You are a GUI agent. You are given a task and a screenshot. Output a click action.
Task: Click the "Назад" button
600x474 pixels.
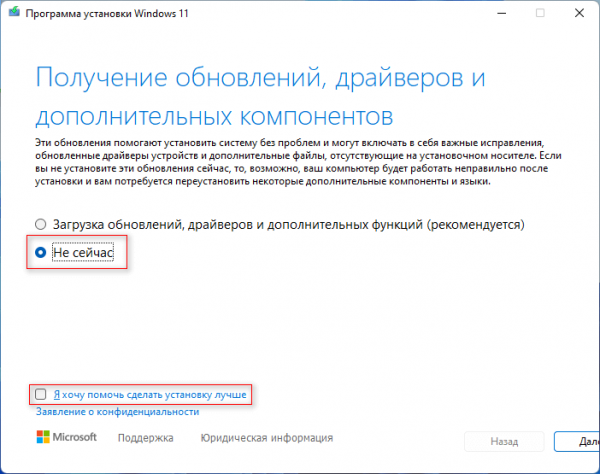[x=504, y=441]
